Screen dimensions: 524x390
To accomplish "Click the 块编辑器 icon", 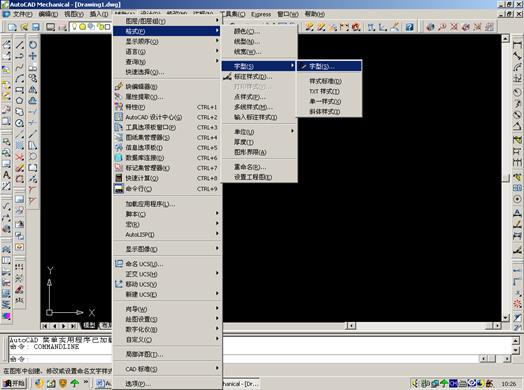I will click(x=119, y=87).
